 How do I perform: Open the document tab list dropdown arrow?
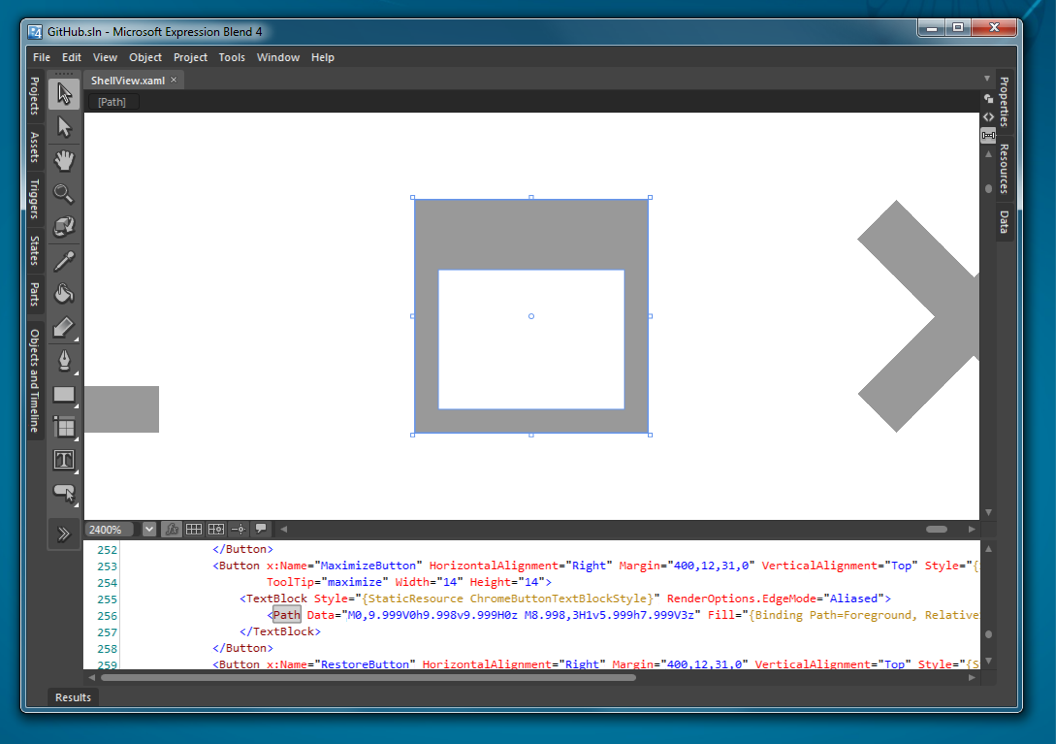[x=987, y=80]
